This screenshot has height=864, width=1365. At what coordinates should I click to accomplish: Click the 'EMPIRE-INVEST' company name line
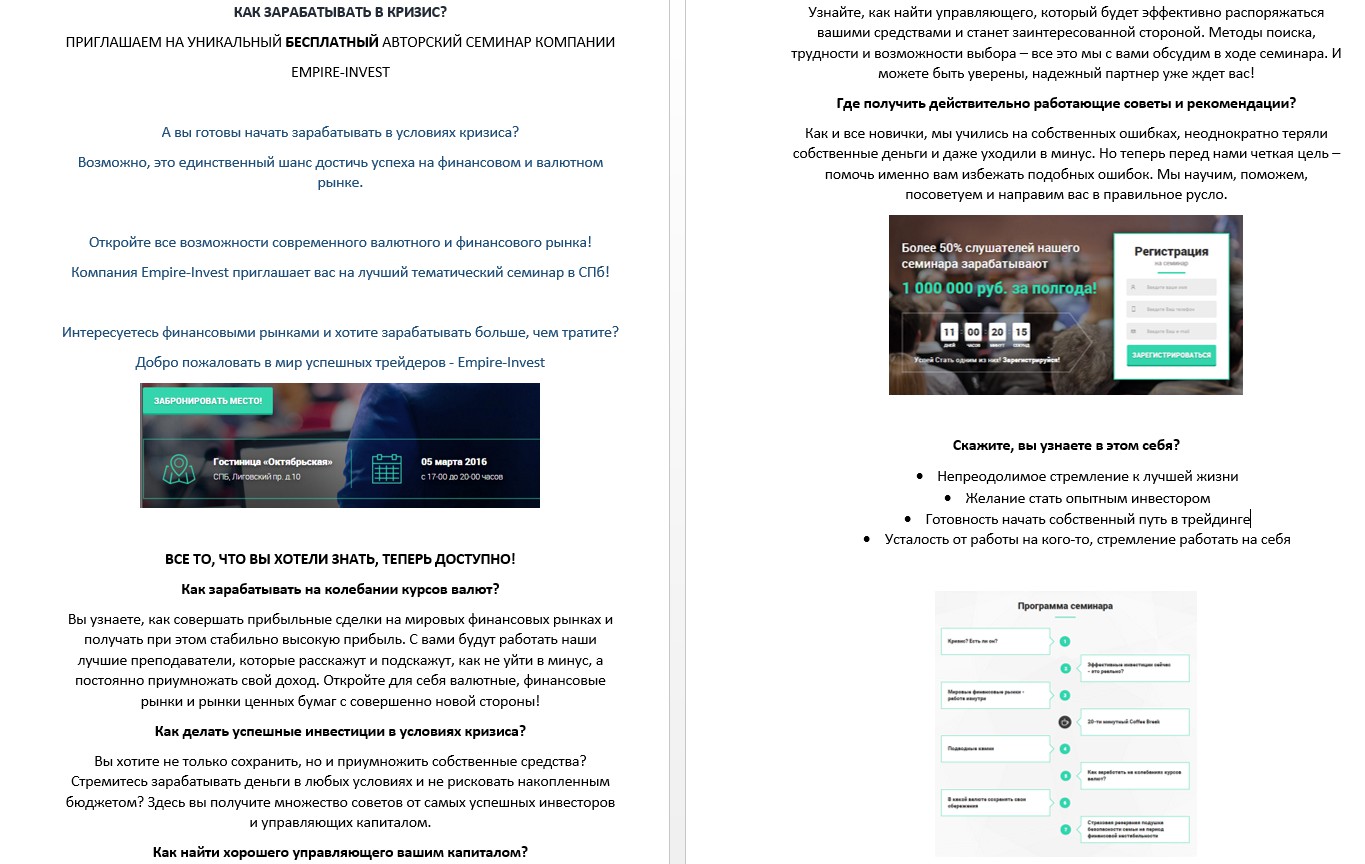pyautogui.click(x=340, y=72)
